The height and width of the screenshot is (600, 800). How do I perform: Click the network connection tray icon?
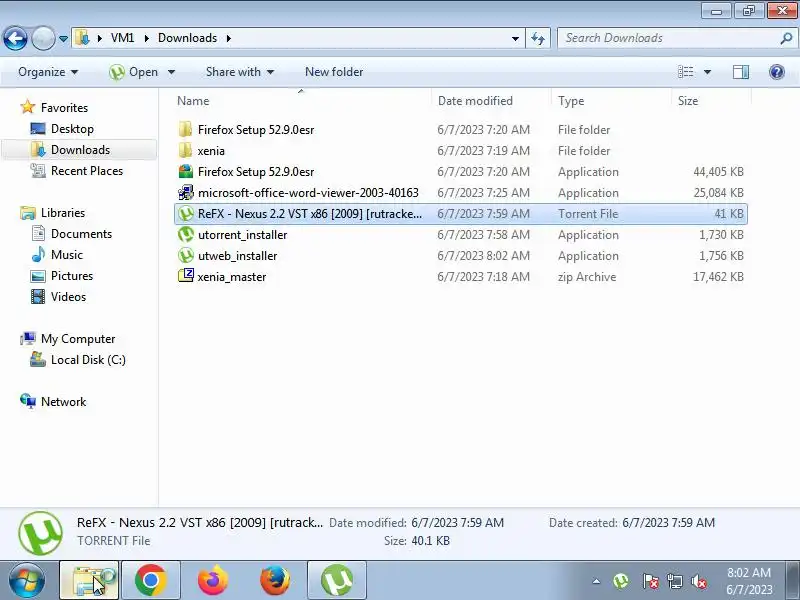(674, 581)
